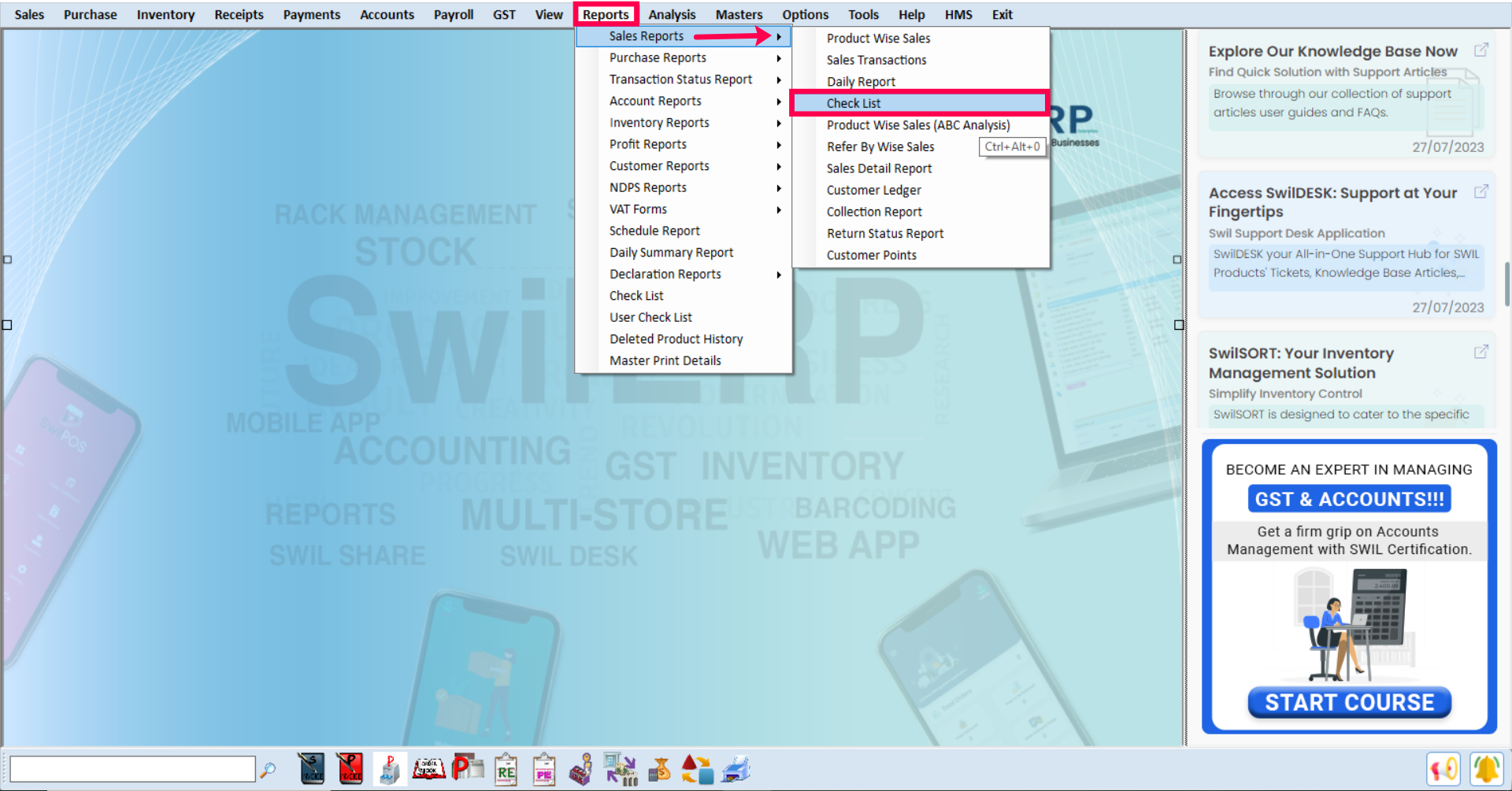Click the triangle circle square shapes icon

[x=697, y=769]
